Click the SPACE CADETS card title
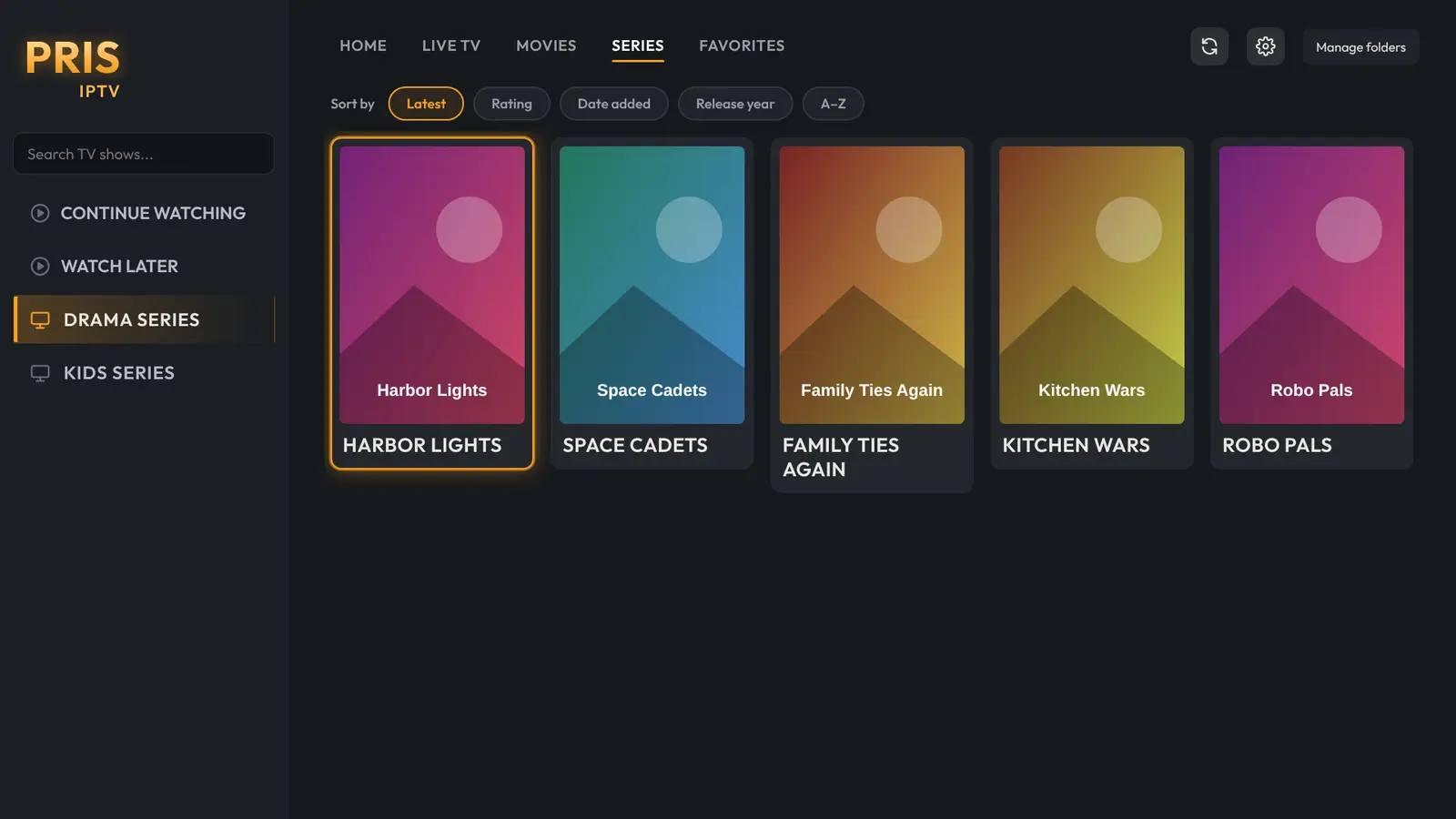Image resolution: width=1456 pixels, height=819 pixels. (x=635, y=446)
